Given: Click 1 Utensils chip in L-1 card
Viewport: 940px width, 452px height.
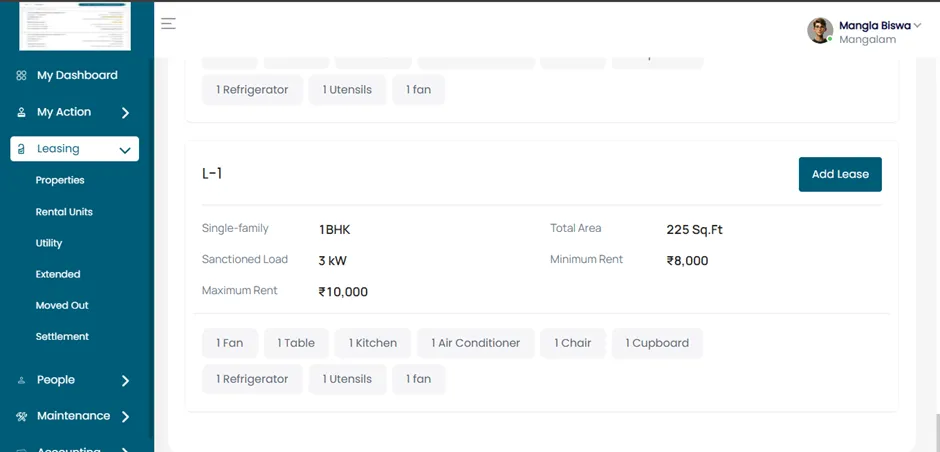Looking at the screenshot, I should click(x=347, y=379).
